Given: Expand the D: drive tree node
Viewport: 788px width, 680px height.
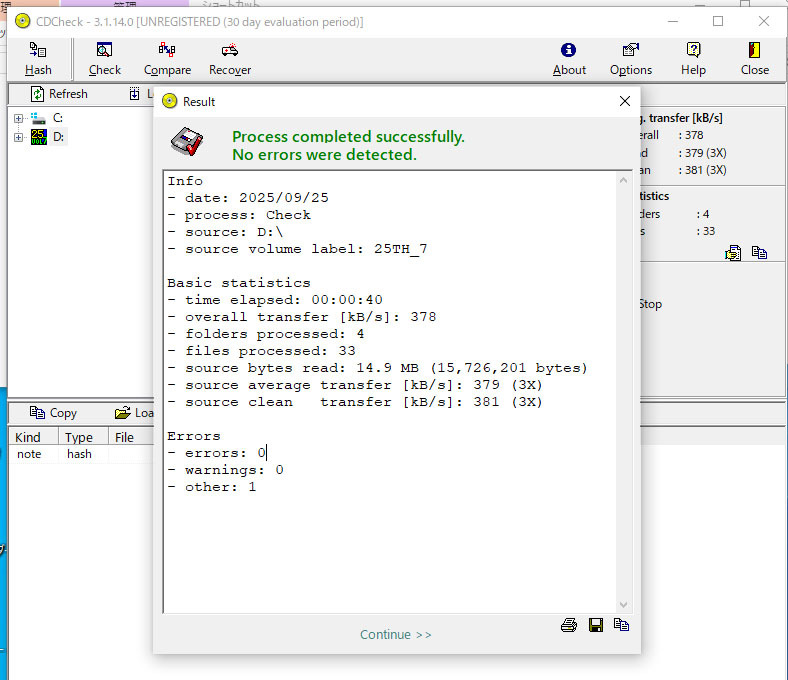Looking at the screenshot, I should [18, 137].
